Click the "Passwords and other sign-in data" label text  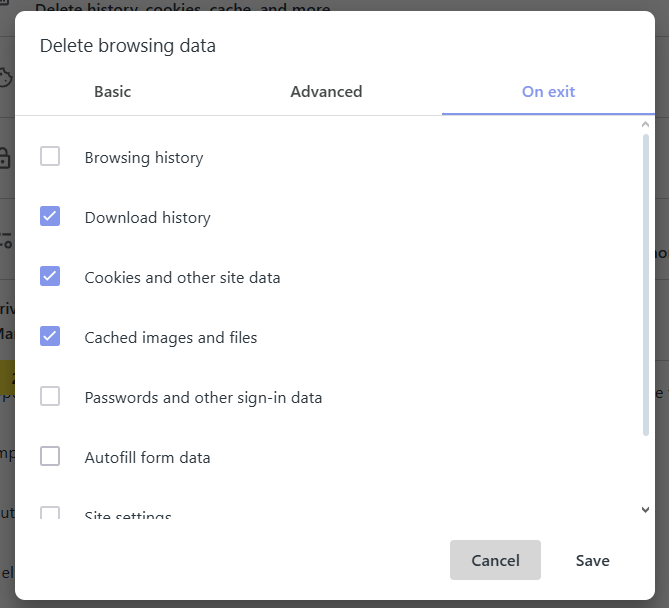203,398
